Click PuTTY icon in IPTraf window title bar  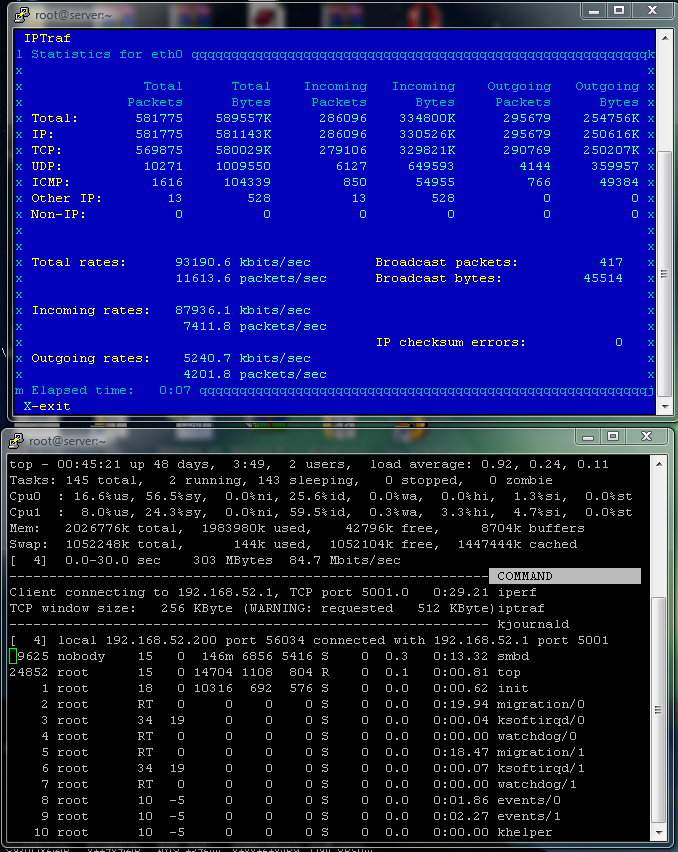coord(22,15)
